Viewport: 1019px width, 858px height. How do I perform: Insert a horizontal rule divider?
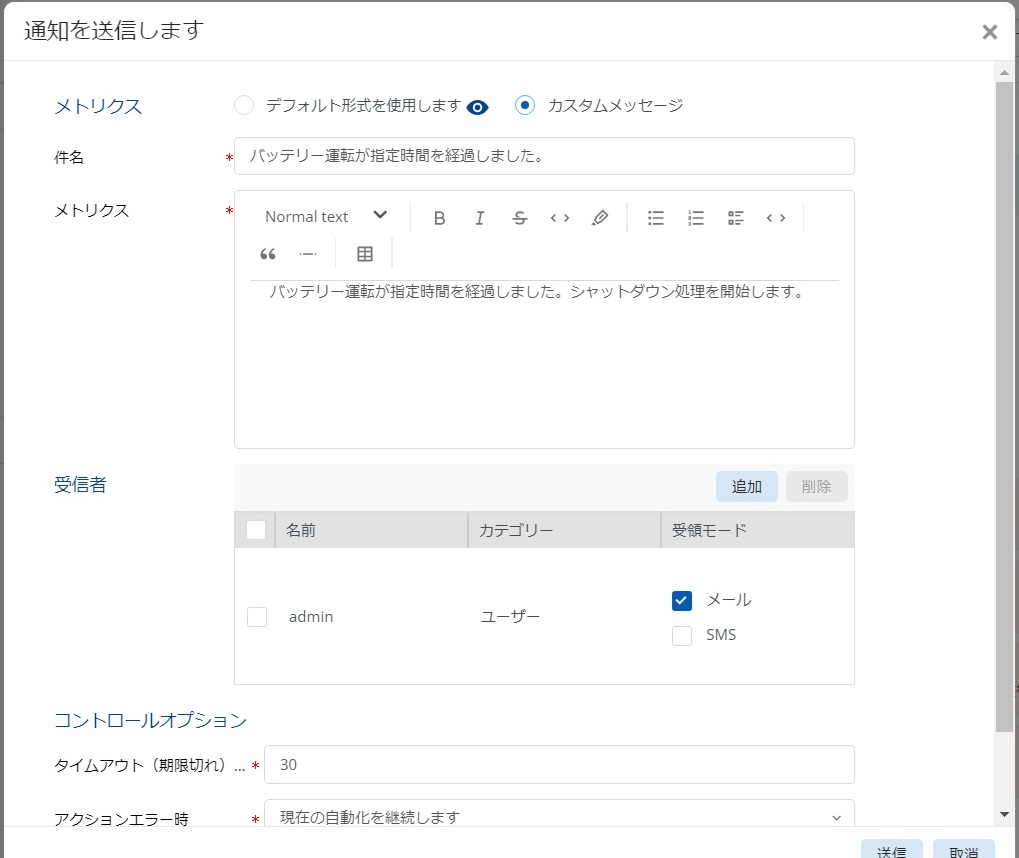[x=308, y=254]
